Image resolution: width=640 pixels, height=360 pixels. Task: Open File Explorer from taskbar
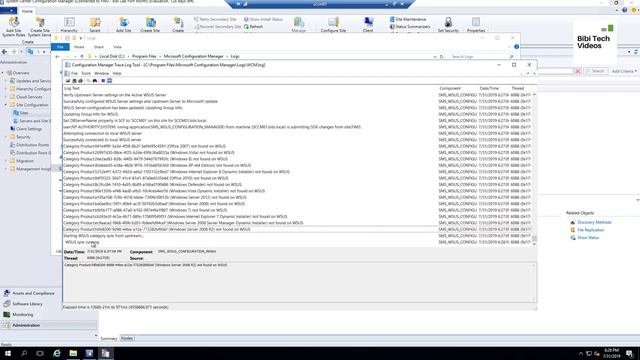(x=73, y=353)
